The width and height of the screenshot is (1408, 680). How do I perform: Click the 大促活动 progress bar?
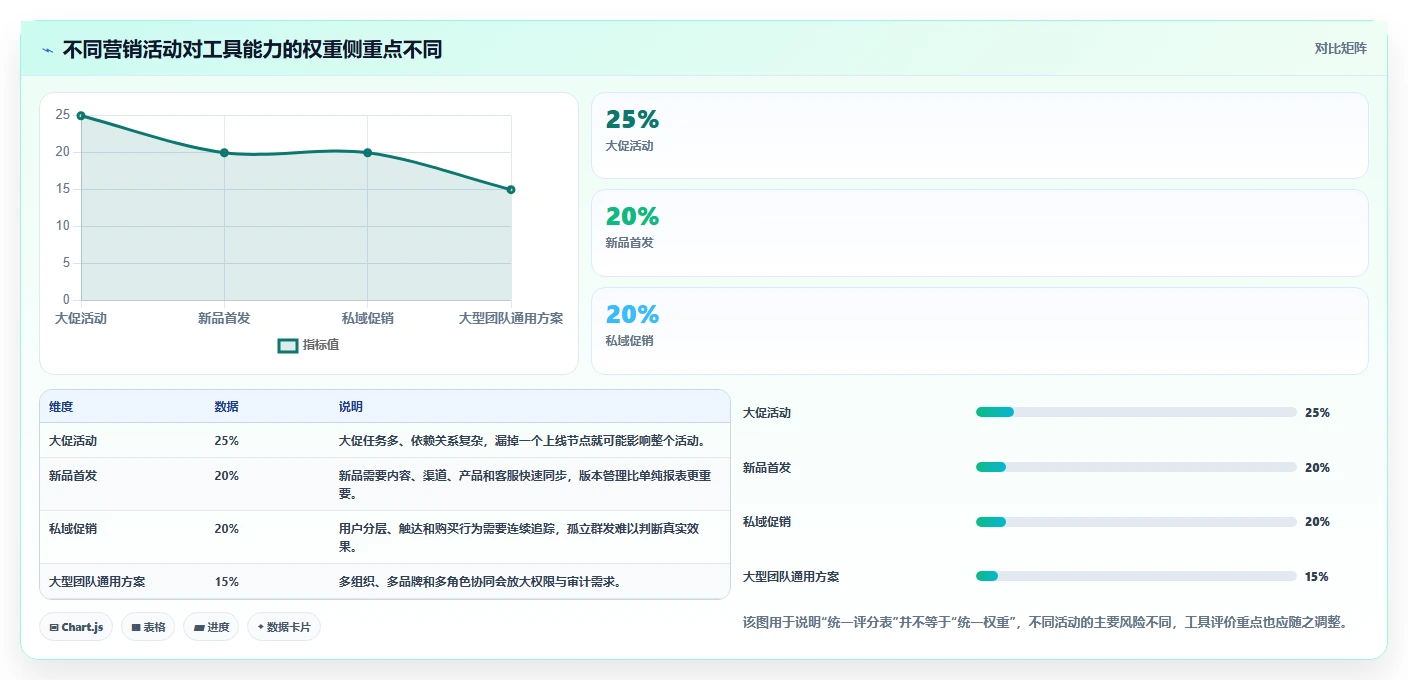tap(1136, 412)
